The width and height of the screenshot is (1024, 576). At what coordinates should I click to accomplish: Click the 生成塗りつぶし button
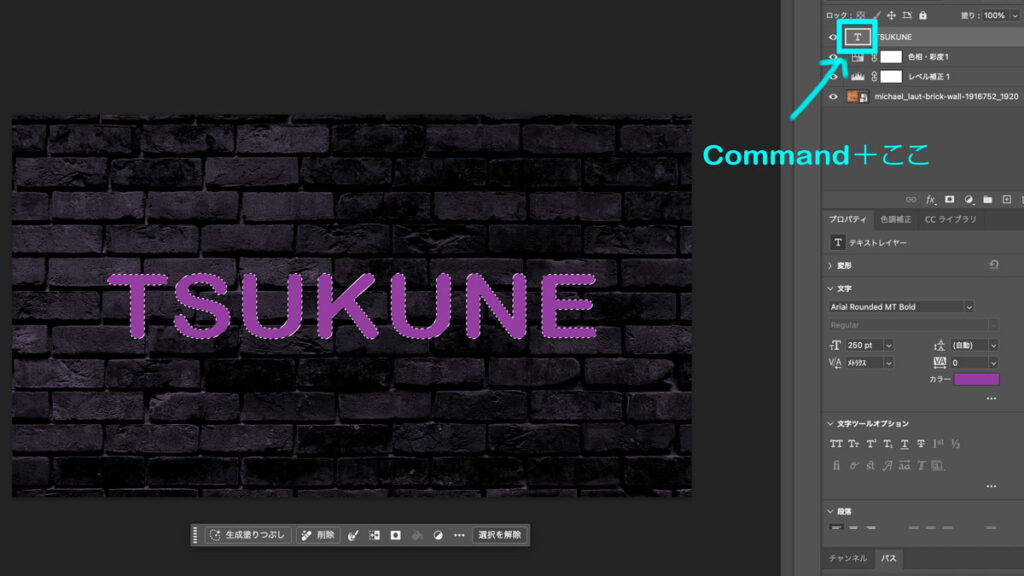point(248,535)
